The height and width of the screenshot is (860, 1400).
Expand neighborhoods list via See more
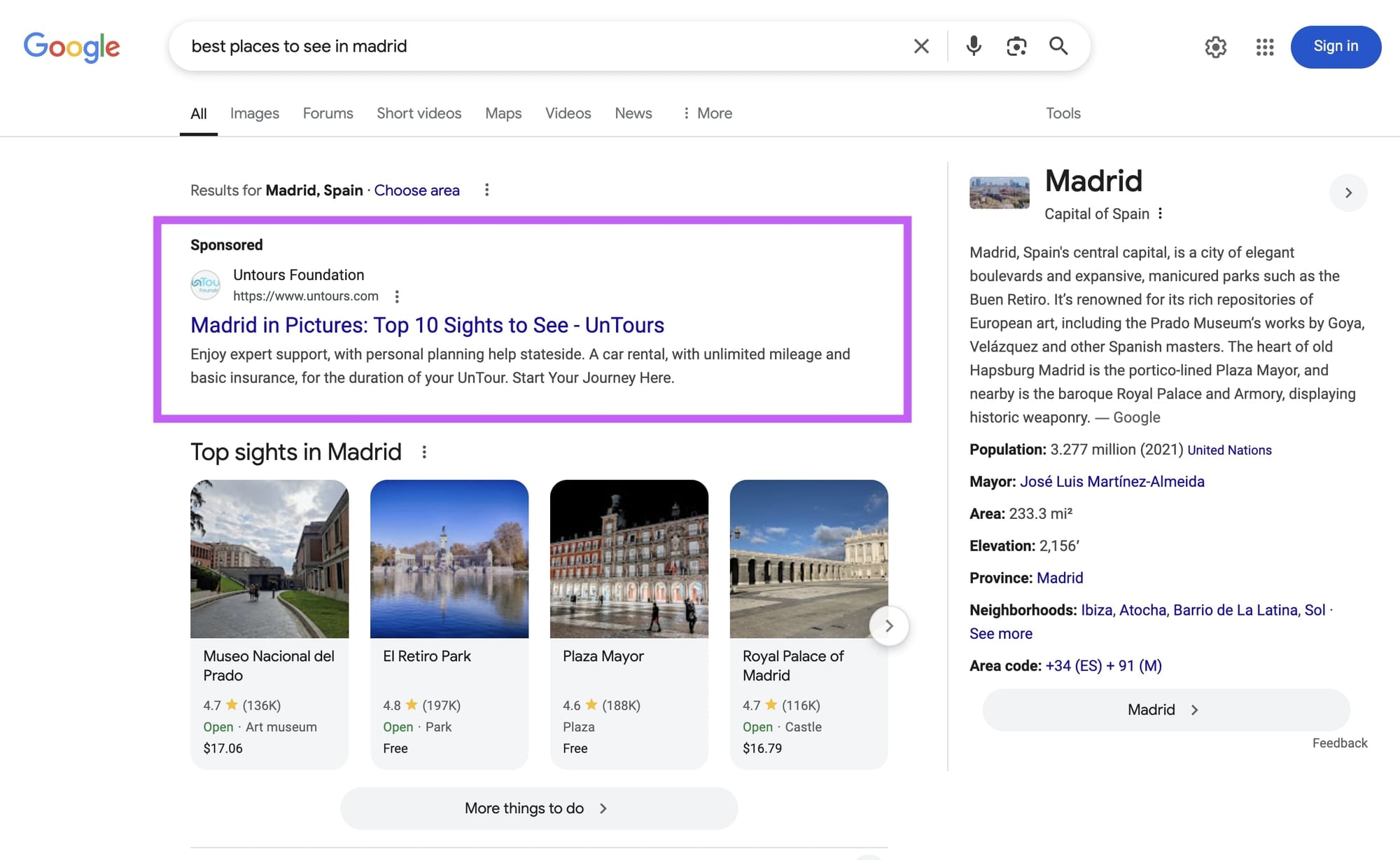click(1000, 633)
